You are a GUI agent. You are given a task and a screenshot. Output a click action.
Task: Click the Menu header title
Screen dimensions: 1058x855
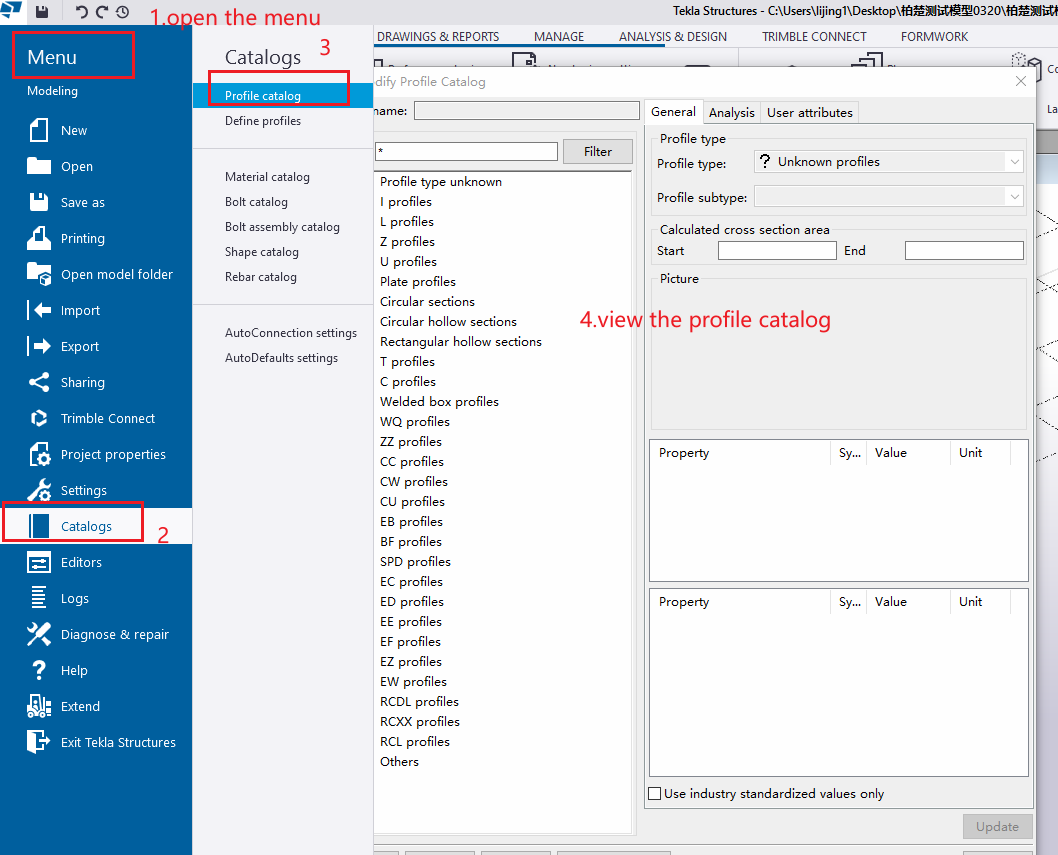point(52,57)
